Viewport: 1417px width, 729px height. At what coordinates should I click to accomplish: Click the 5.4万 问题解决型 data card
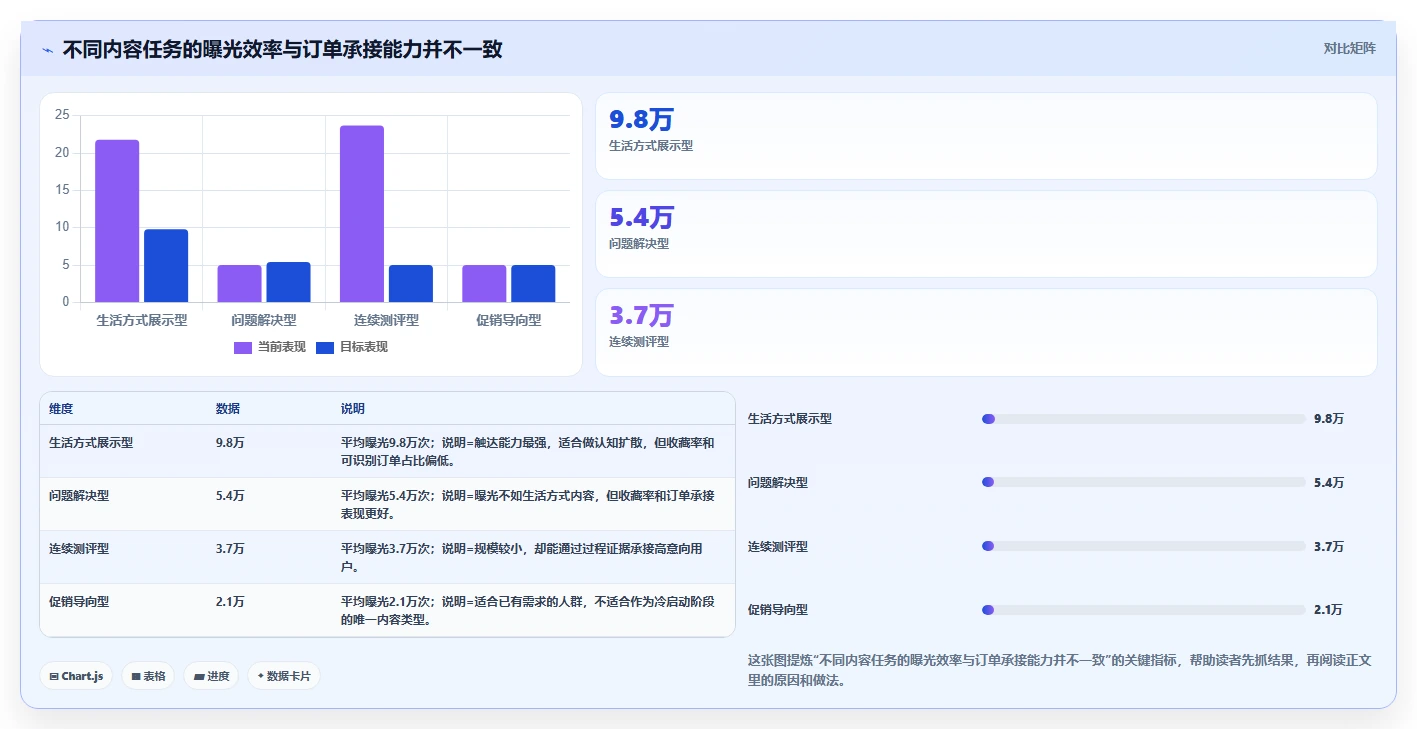986,234
